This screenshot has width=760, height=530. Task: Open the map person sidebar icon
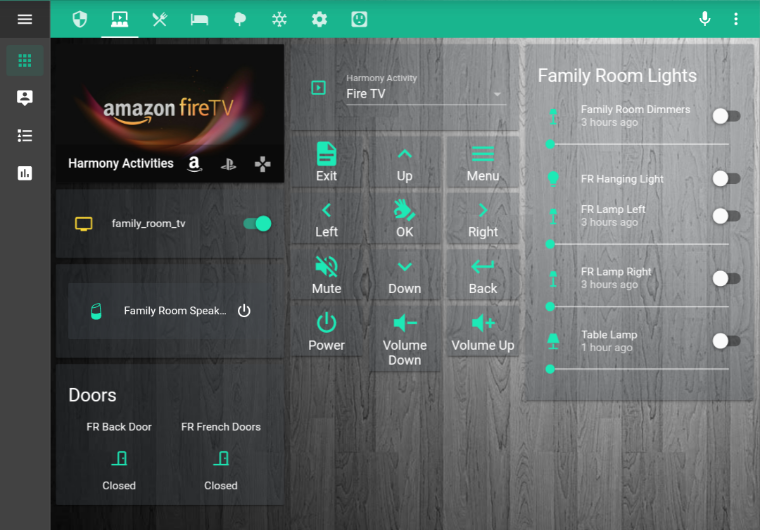pyautogui.click(x=25, y=97)
